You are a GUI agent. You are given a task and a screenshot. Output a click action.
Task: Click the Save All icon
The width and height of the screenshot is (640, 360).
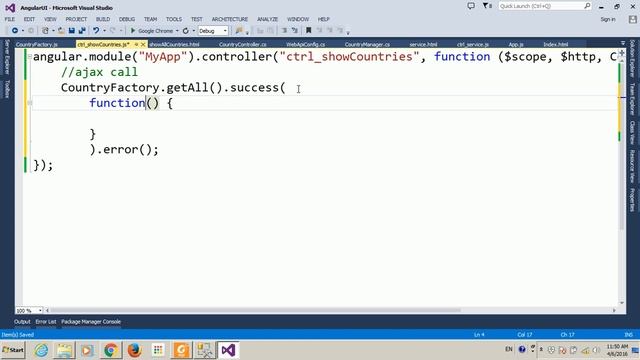pos(82,31)
